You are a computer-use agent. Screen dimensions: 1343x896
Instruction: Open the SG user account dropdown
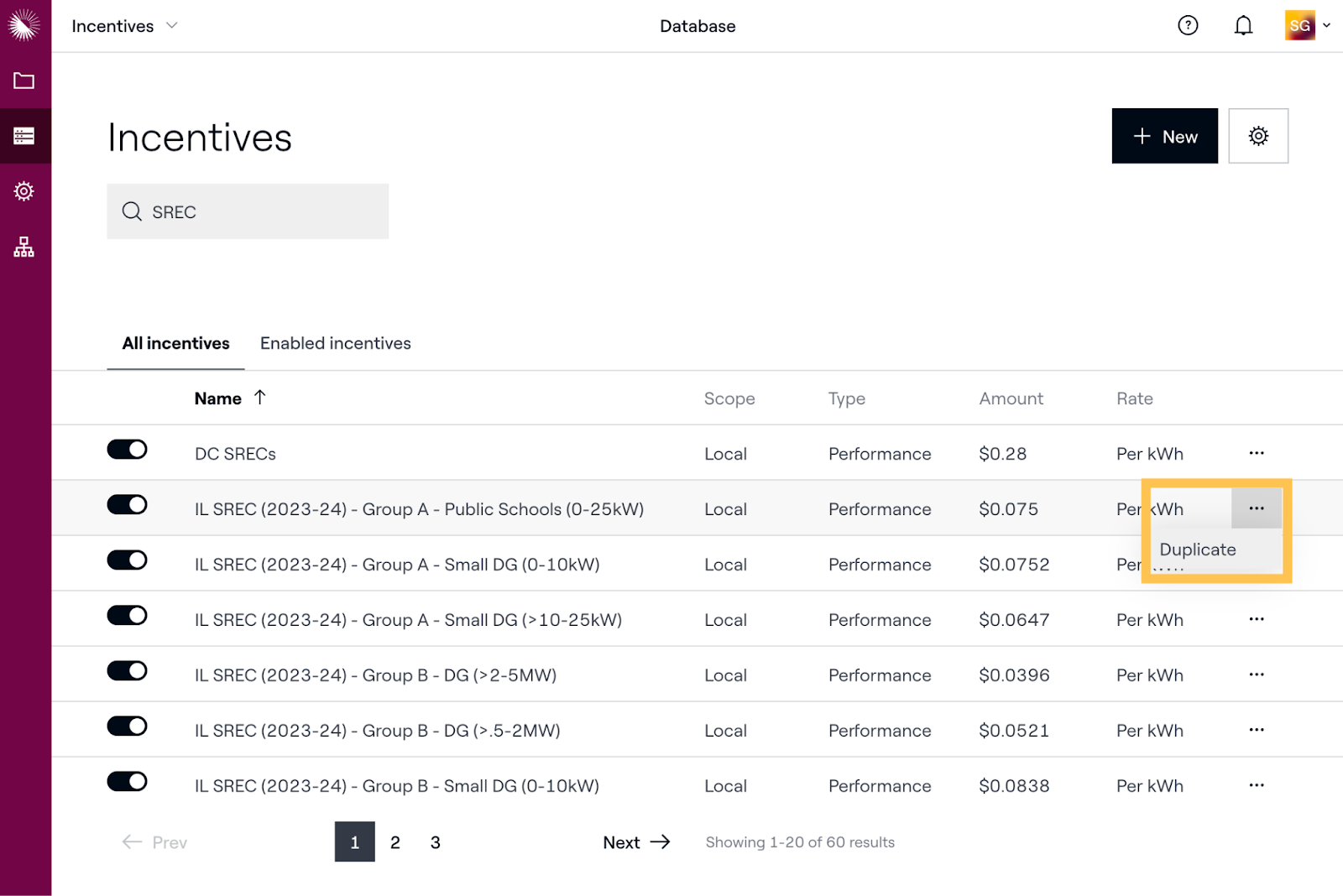(x=1308, y=26)
